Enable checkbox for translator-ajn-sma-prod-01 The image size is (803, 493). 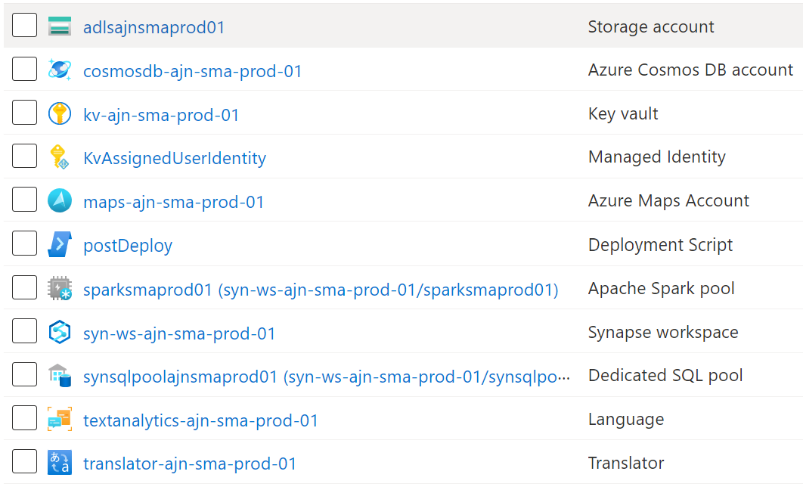[24, 462]
